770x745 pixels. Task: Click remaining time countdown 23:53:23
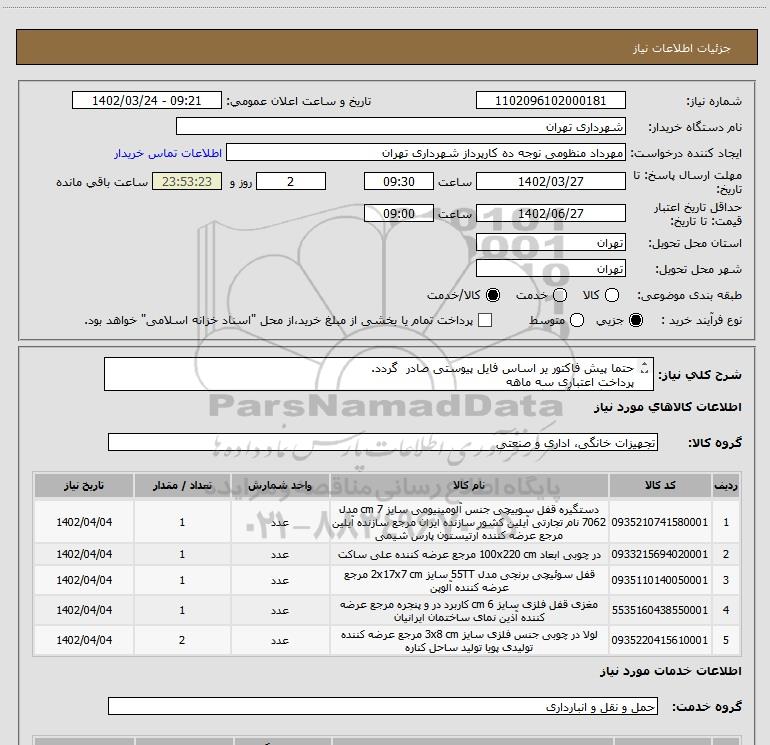(x=187, y=181)
